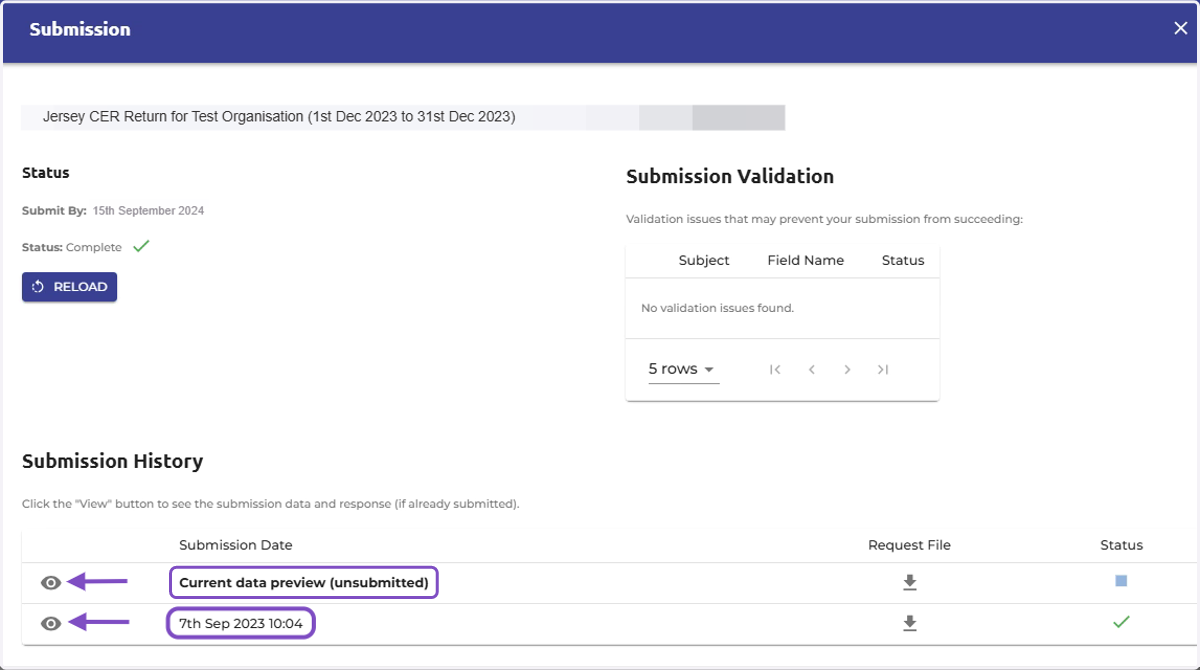Click Status column header in validation table

[903, 260]
